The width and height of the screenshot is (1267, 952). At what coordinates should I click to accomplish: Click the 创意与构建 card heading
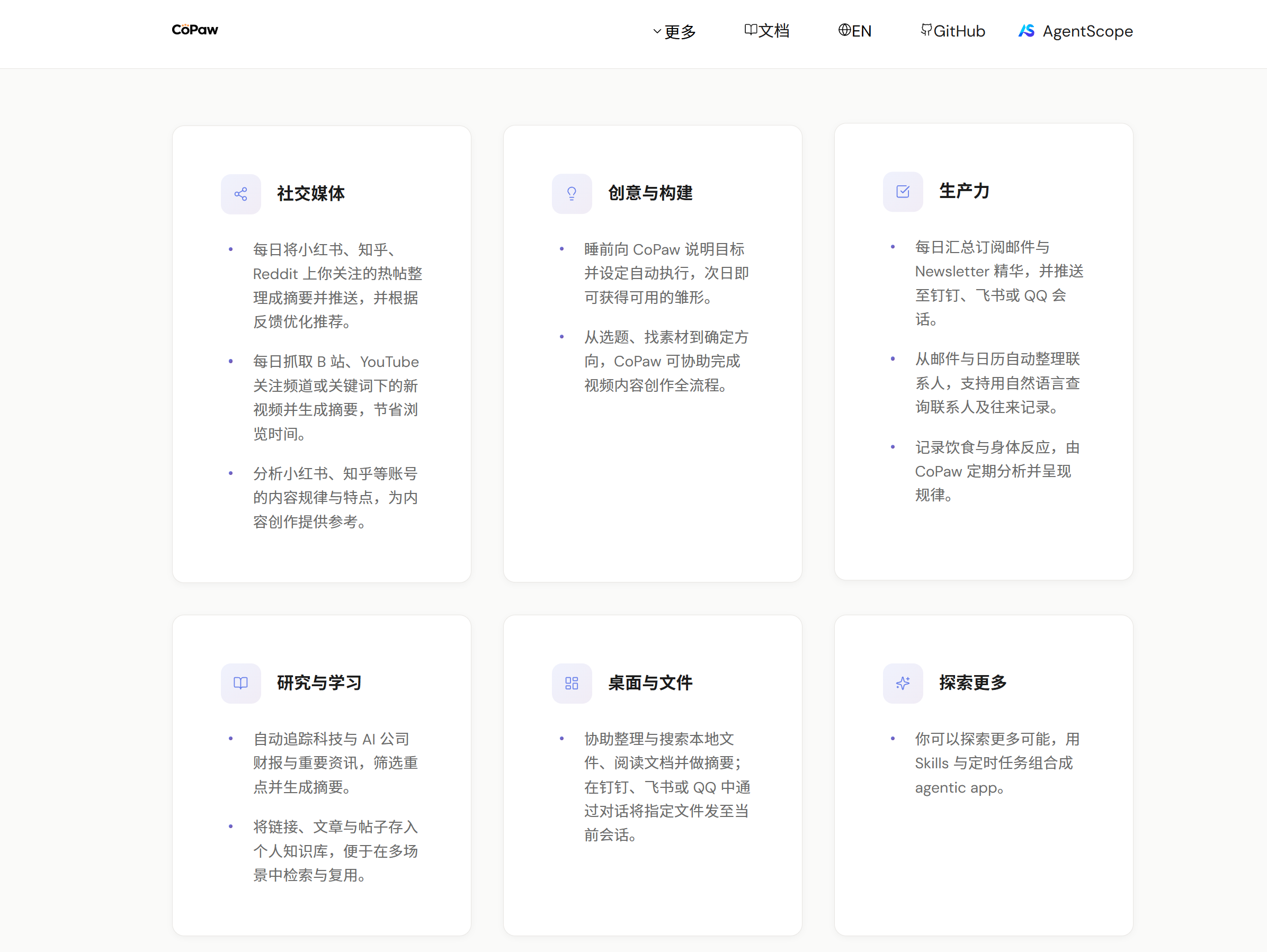click(x=650, y=193)
